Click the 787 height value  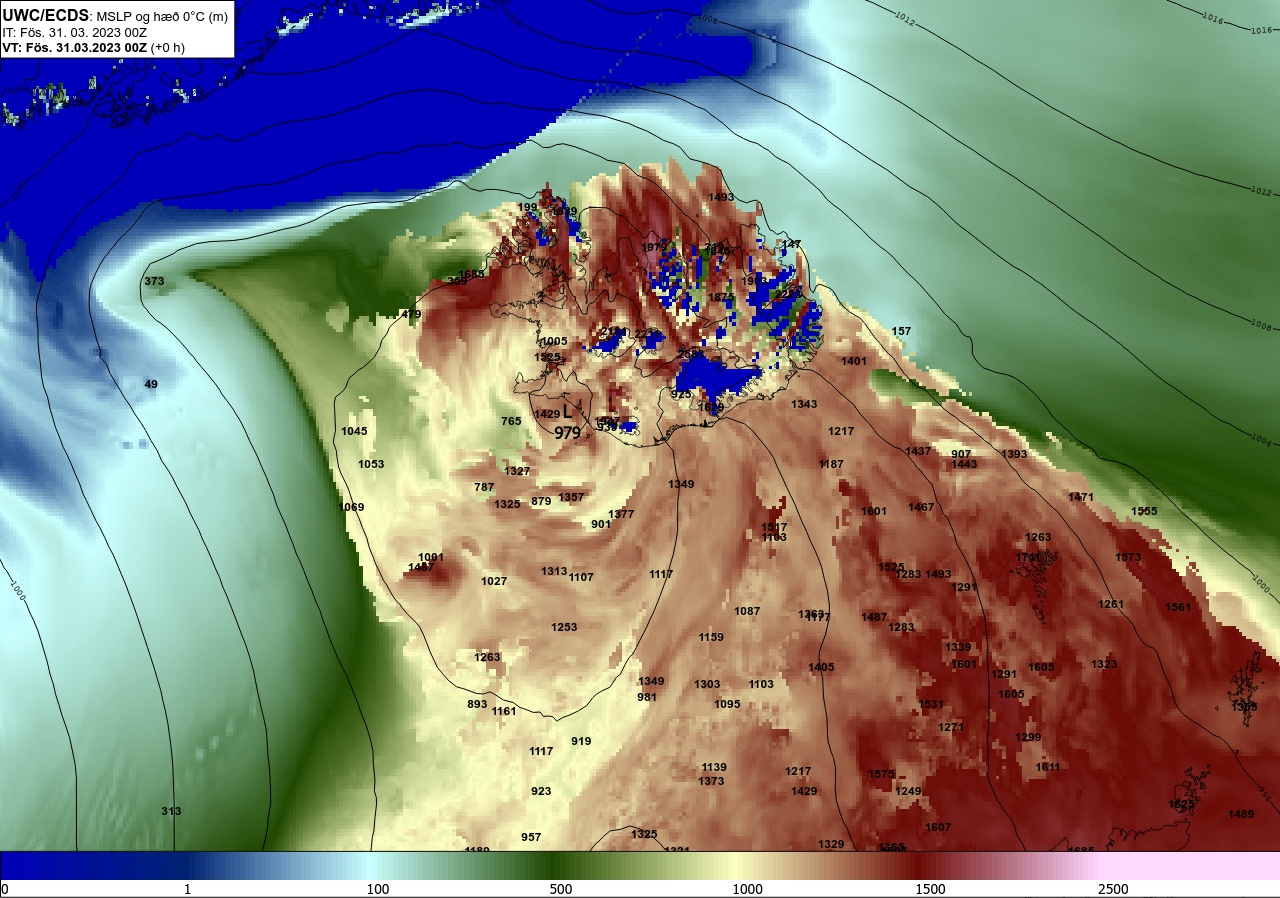(484, 487)
